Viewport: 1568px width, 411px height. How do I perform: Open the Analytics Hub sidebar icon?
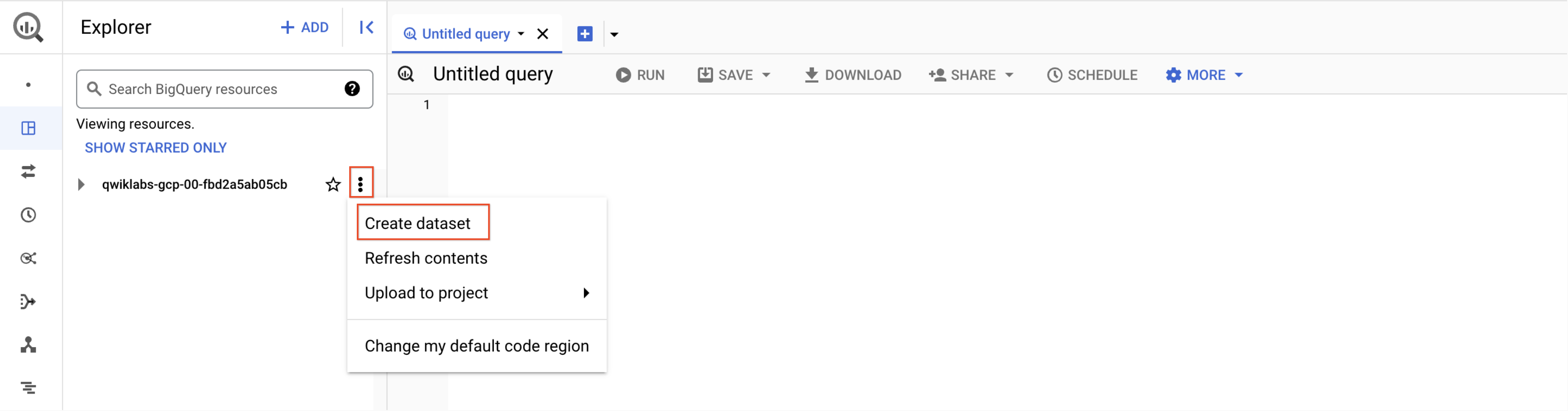pyautogui.click(x=29, y=259)
